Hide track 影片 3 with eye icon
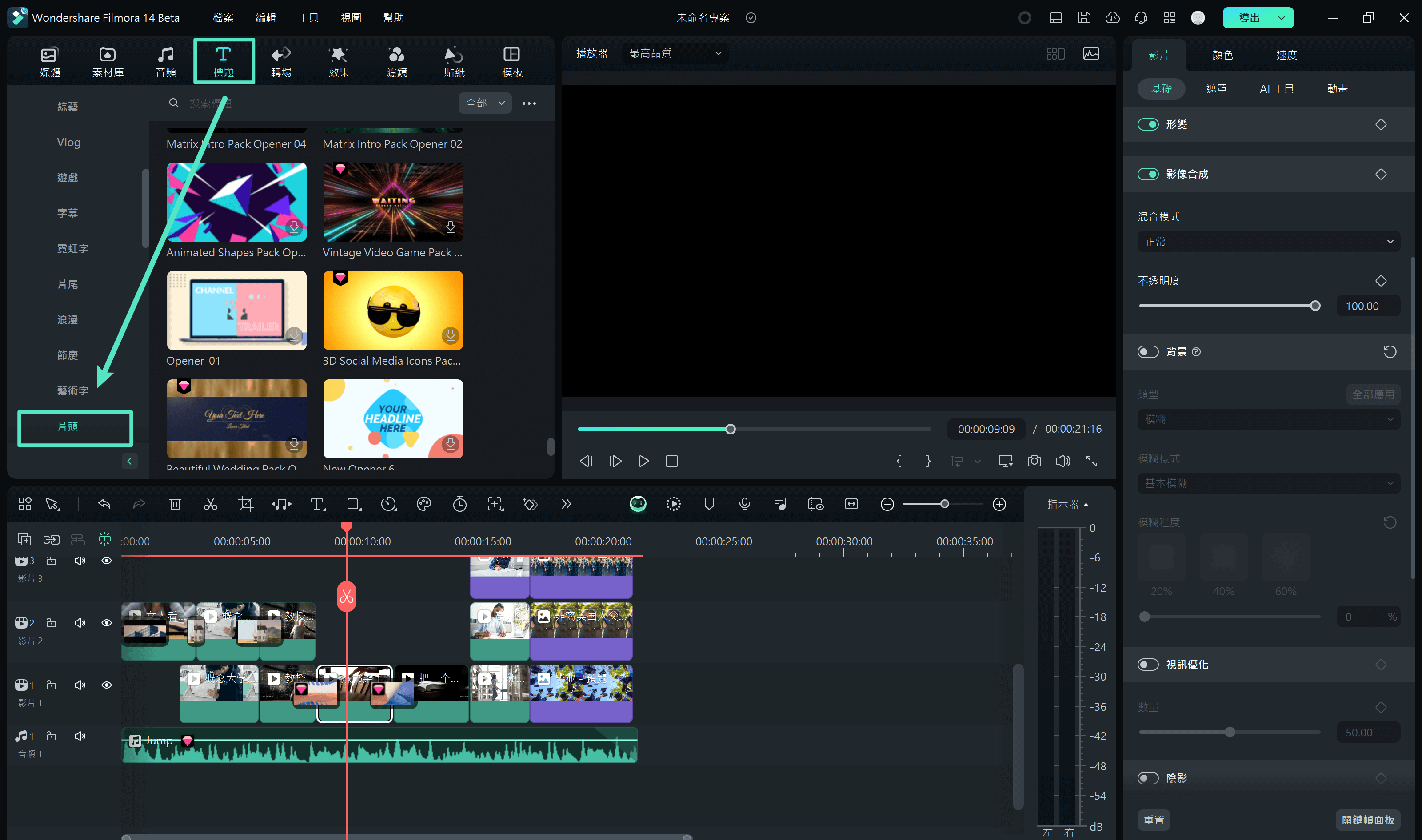 point(106,561)
